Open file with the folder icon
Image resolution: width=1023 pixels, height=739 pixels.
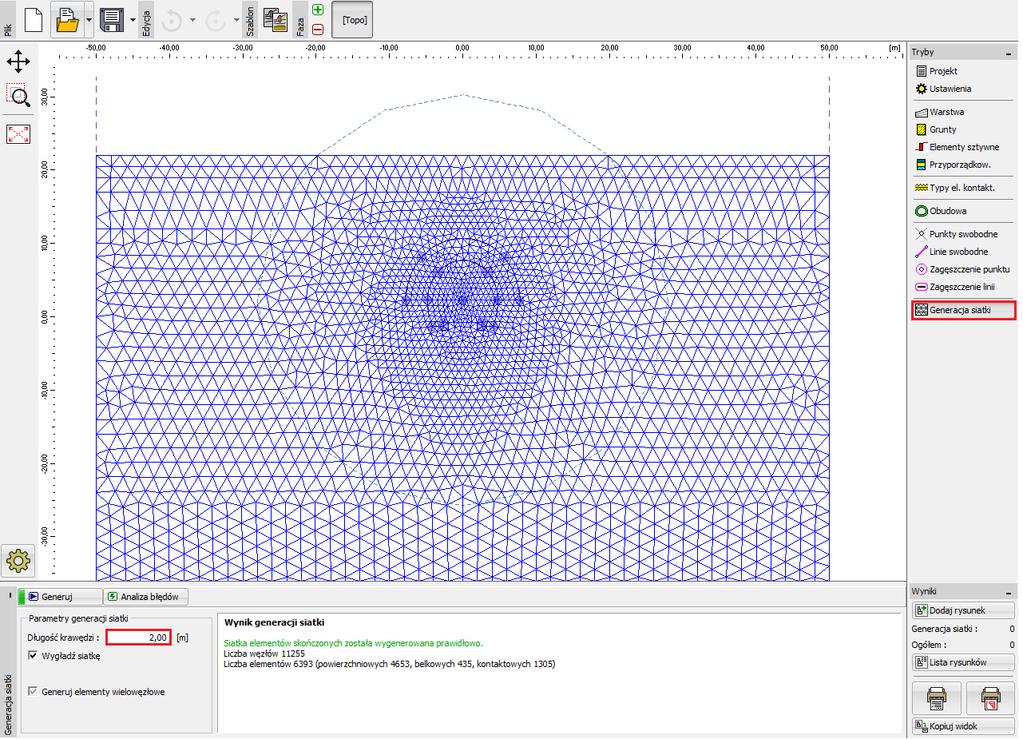[x=67, y=20]
